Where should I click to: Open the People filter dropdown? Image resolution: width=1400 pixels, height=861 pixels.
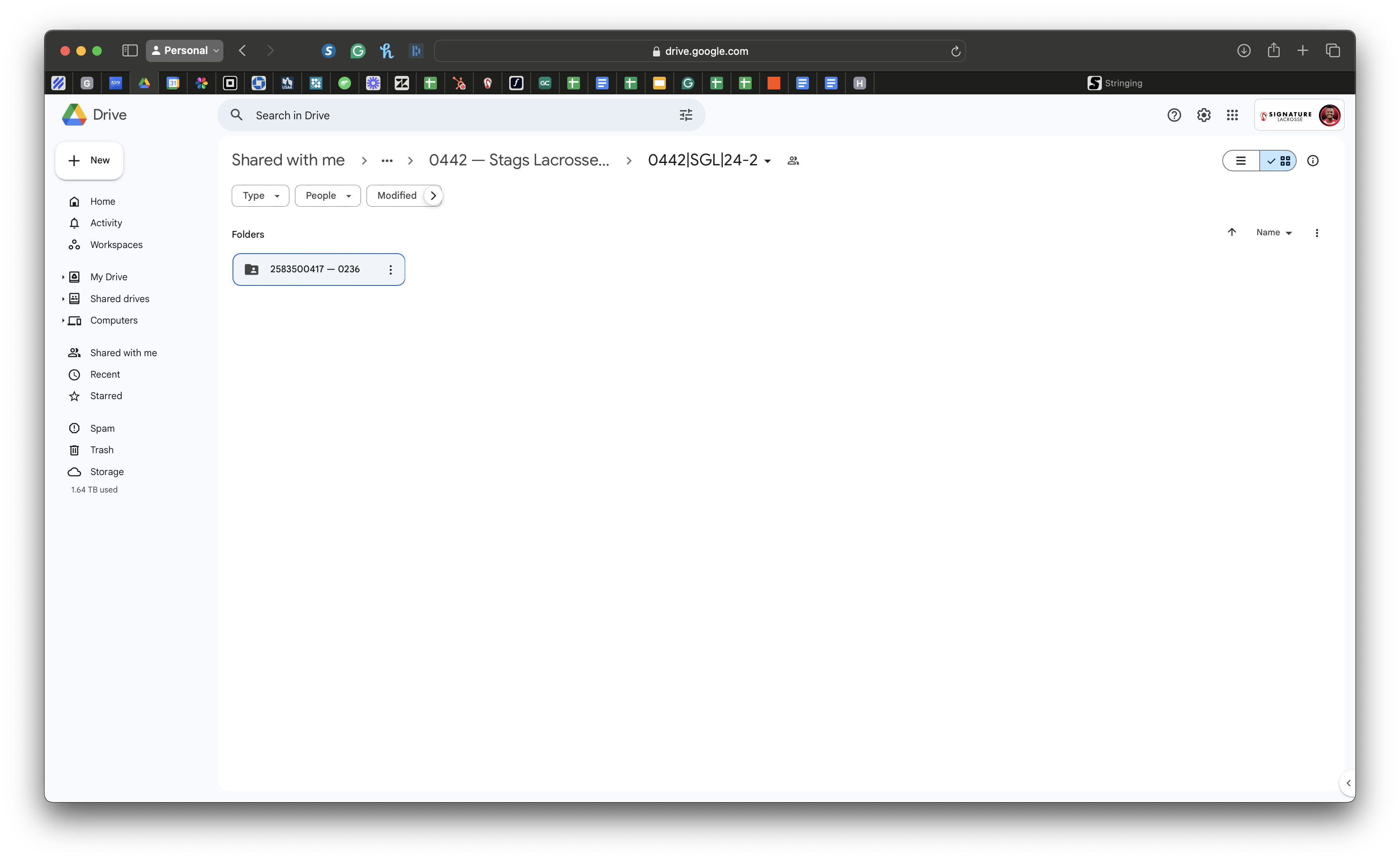[x=328, y=196]
